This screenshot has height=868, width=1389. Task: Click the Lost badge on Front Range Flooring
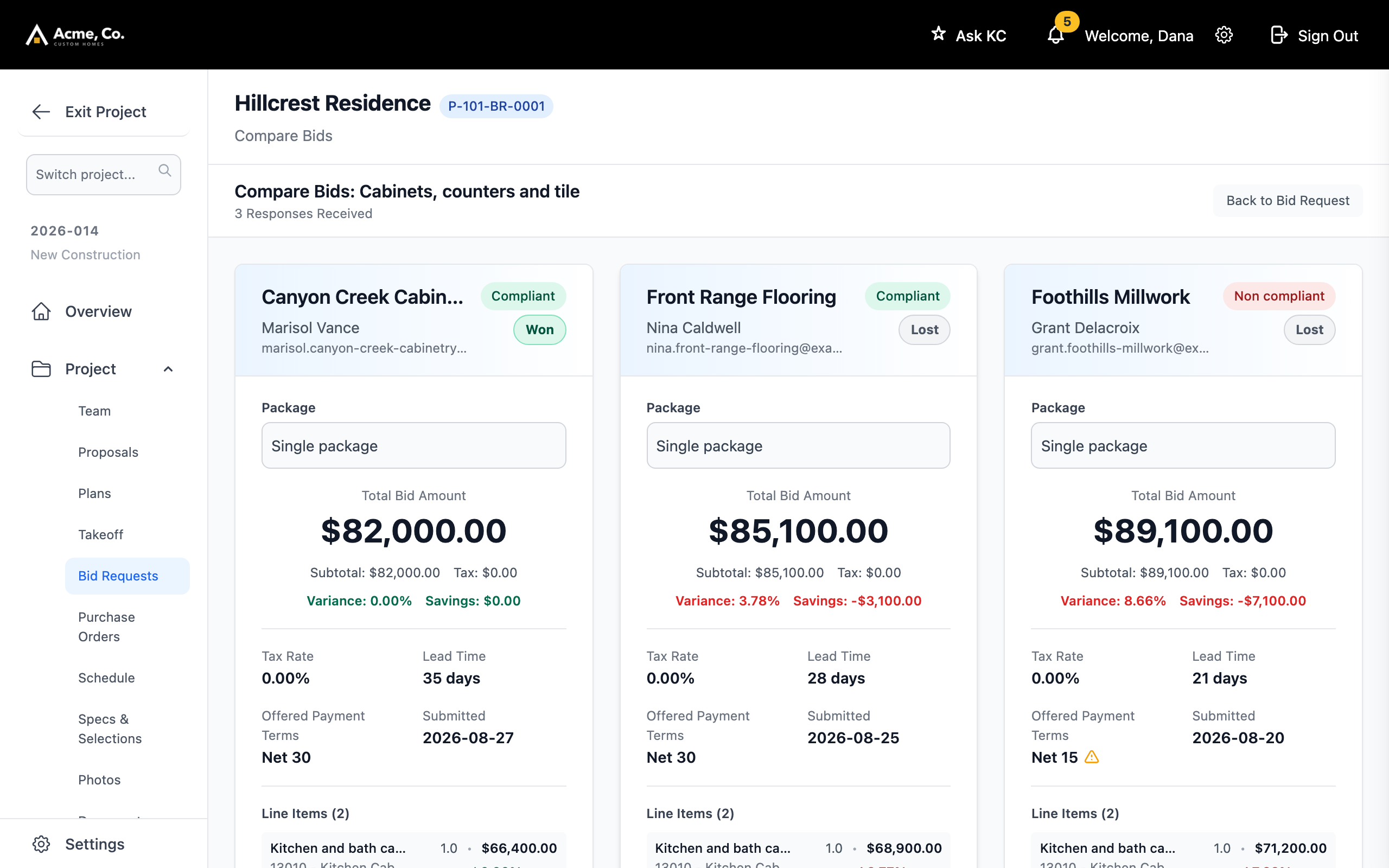click(x=924, y=329)
